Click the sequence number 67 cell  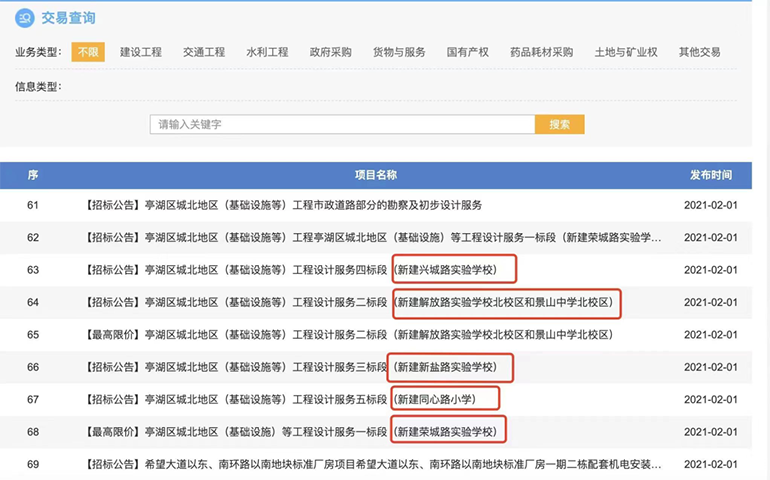(x=33, y=400)
